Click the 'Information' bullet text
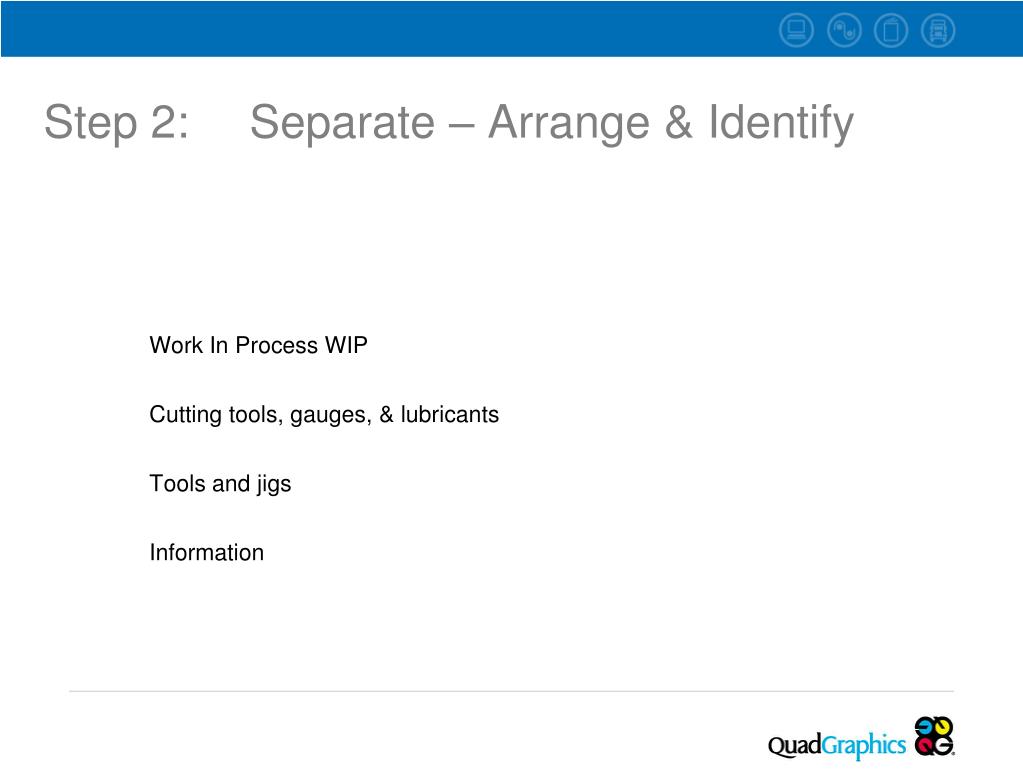Viewport: 1023px width, 780px height. (207, 552)
